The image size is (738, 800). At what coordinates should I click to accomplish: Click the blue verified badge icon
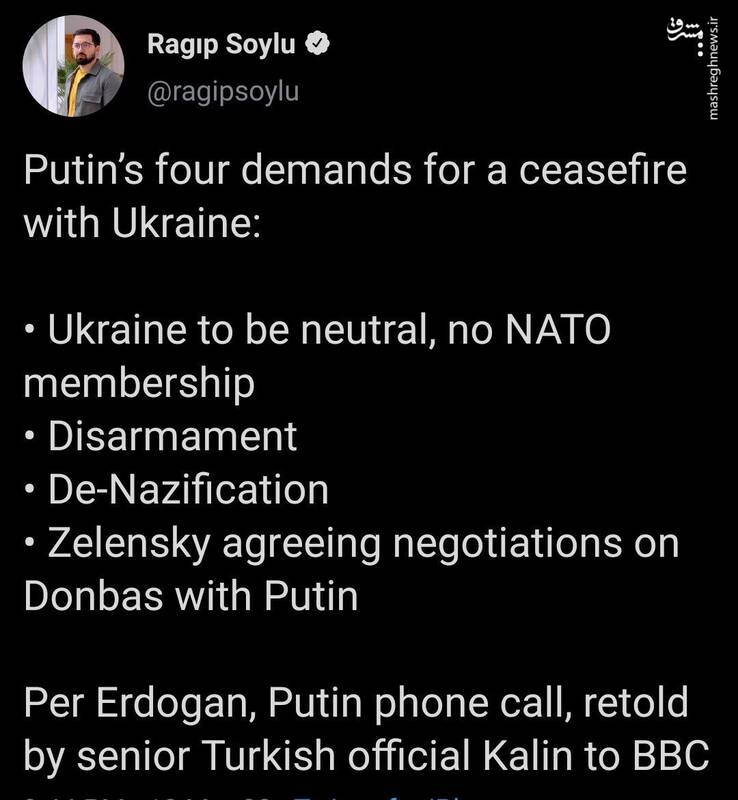tap(317, 43)
